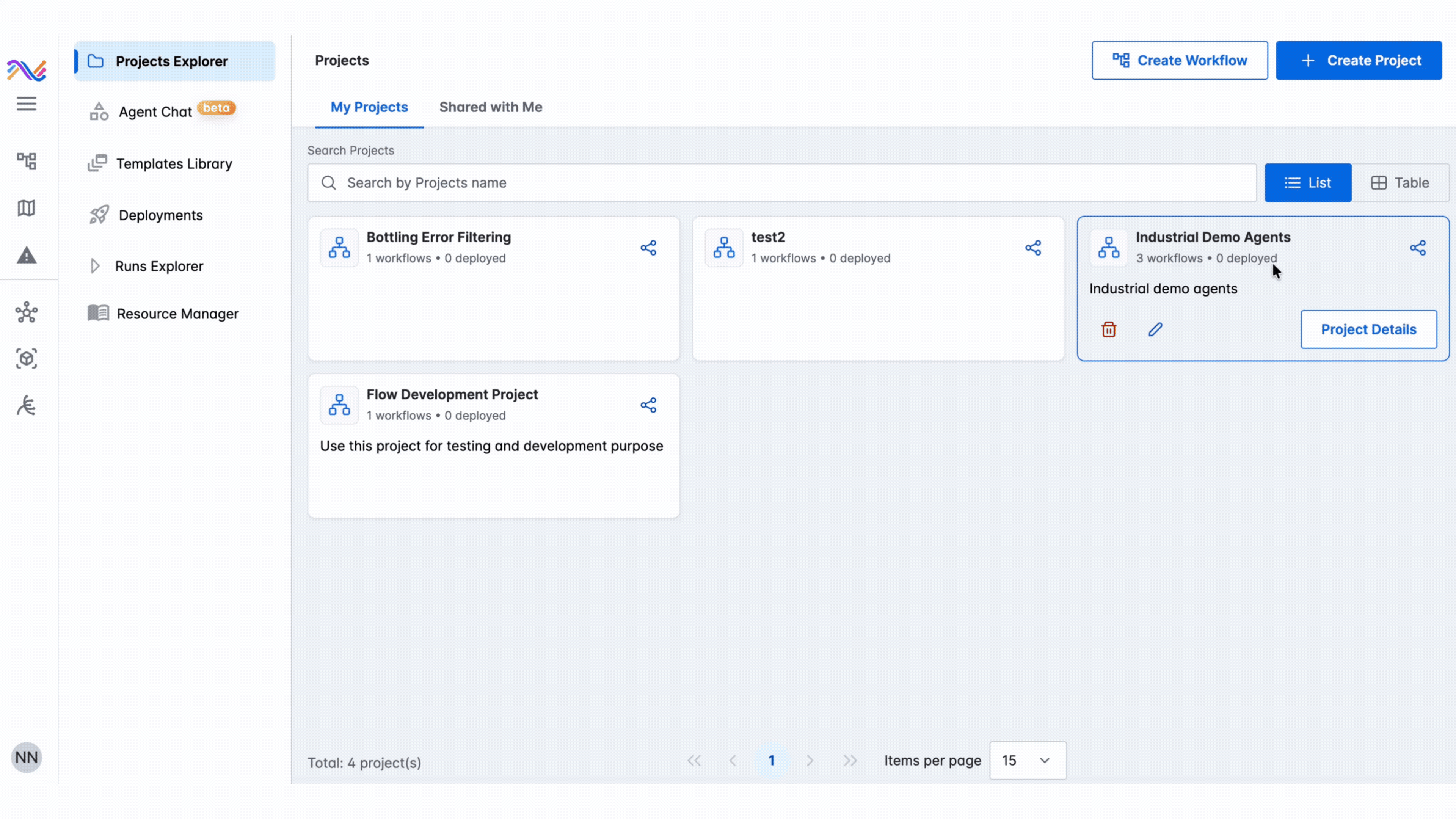This screenshot has width=1456, height=819.
Task: Share the Bottling Error Filtering project
Action: point(648,248)
